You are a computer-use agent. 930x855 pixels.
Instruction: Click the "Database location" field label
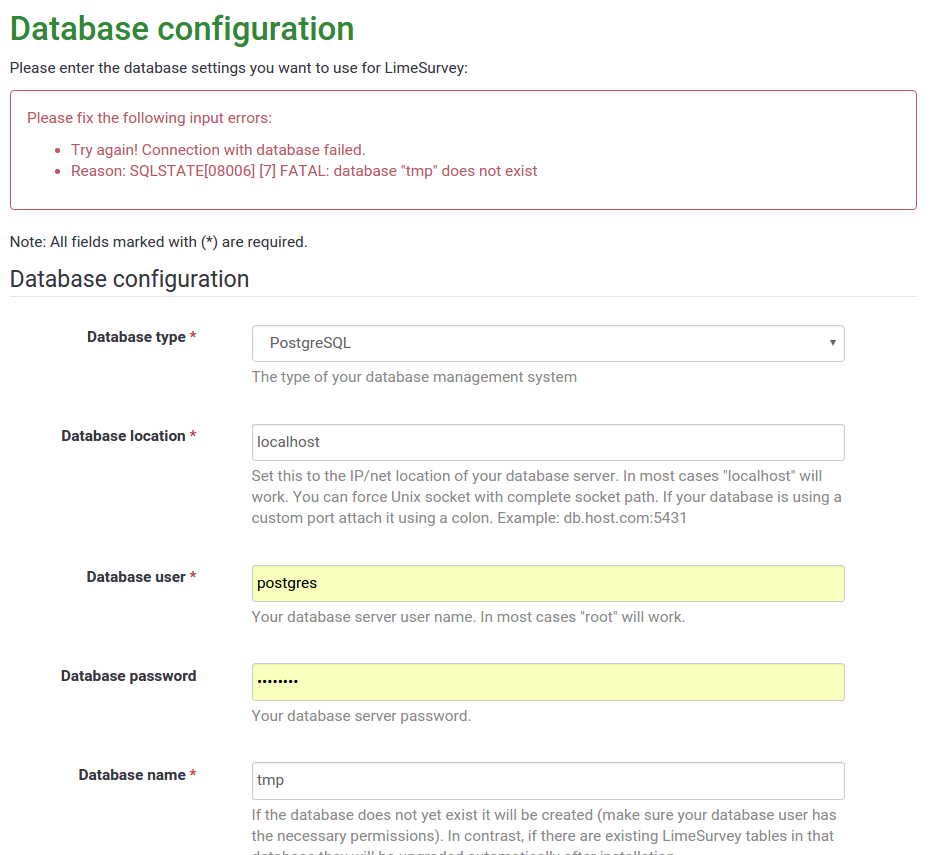tap(123, 436)
